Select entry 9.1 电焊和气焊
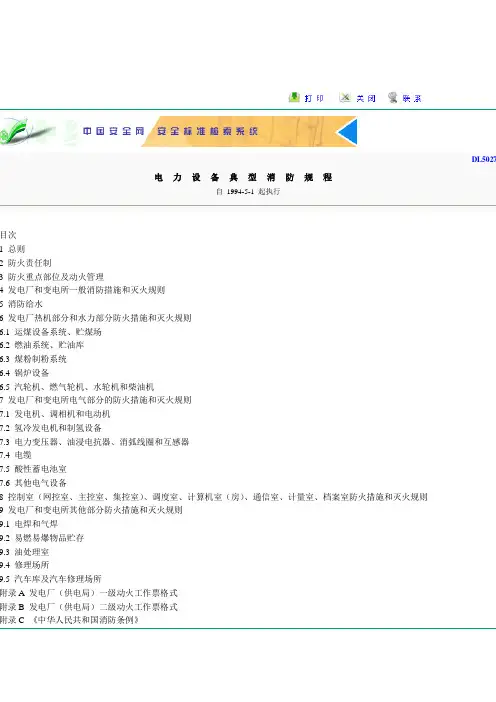Image resolution: width=496 pixels, height=702 pixels. 29,524
